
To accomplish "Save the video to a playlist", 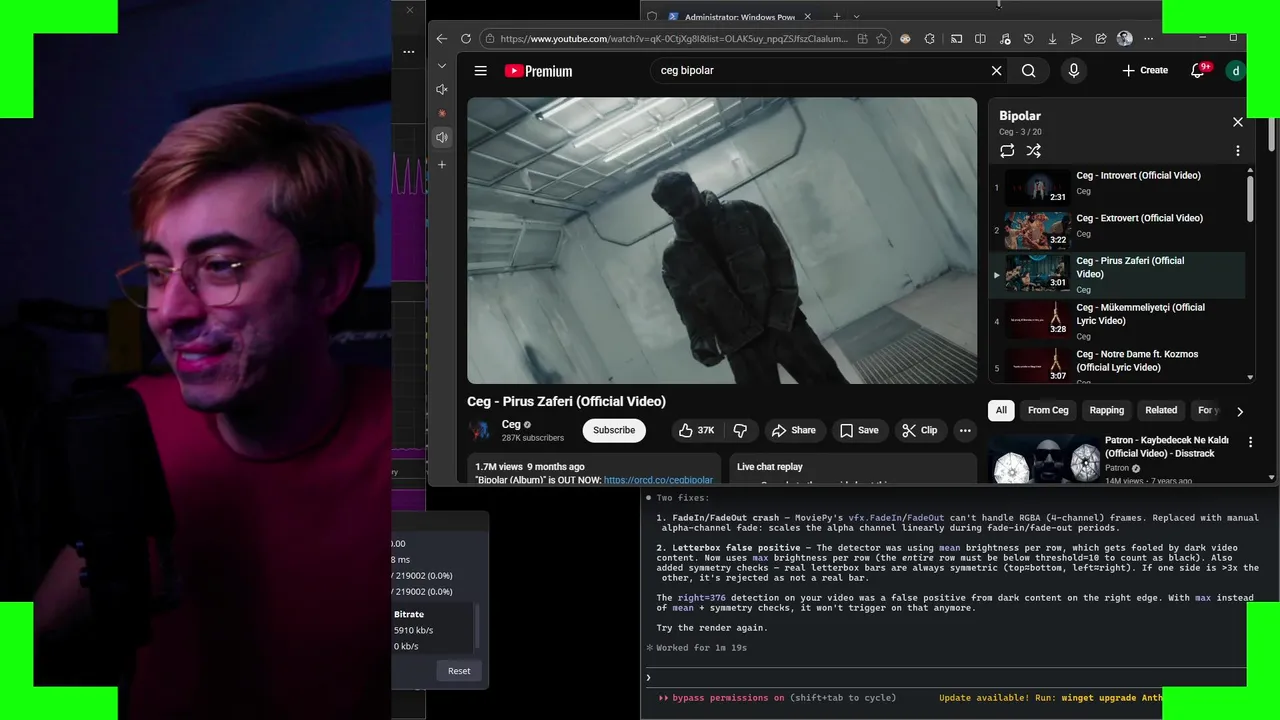I will pyautogui.click(x=860, y=430).
